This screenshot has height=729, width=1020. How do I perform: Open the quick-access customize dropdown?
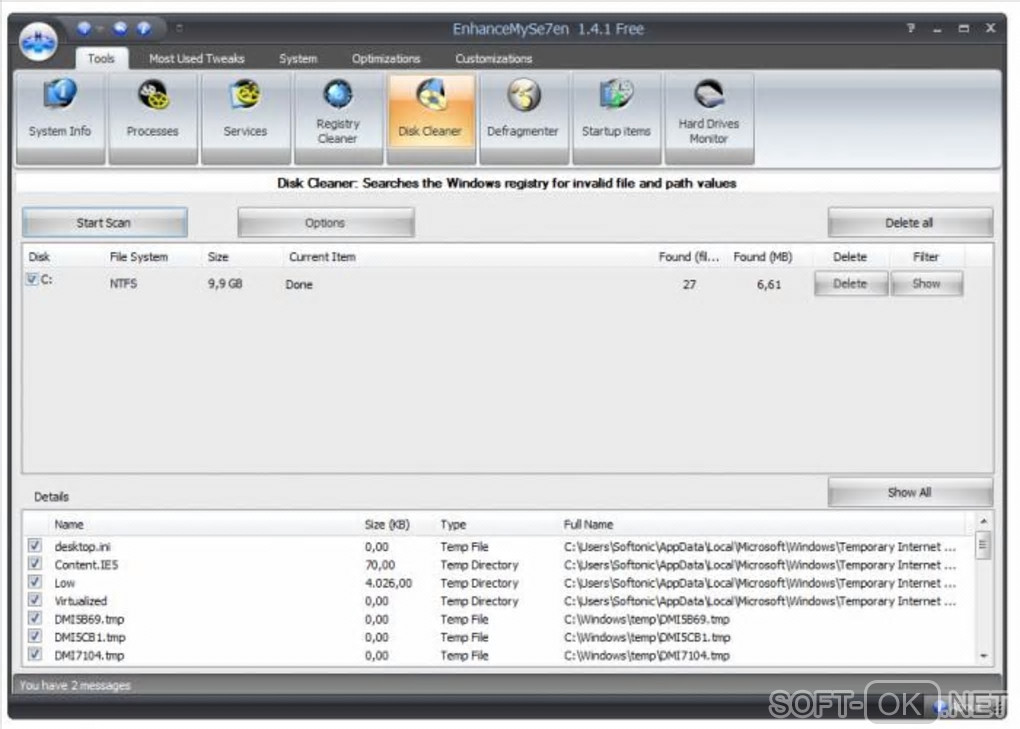click(x=179, y=28)
